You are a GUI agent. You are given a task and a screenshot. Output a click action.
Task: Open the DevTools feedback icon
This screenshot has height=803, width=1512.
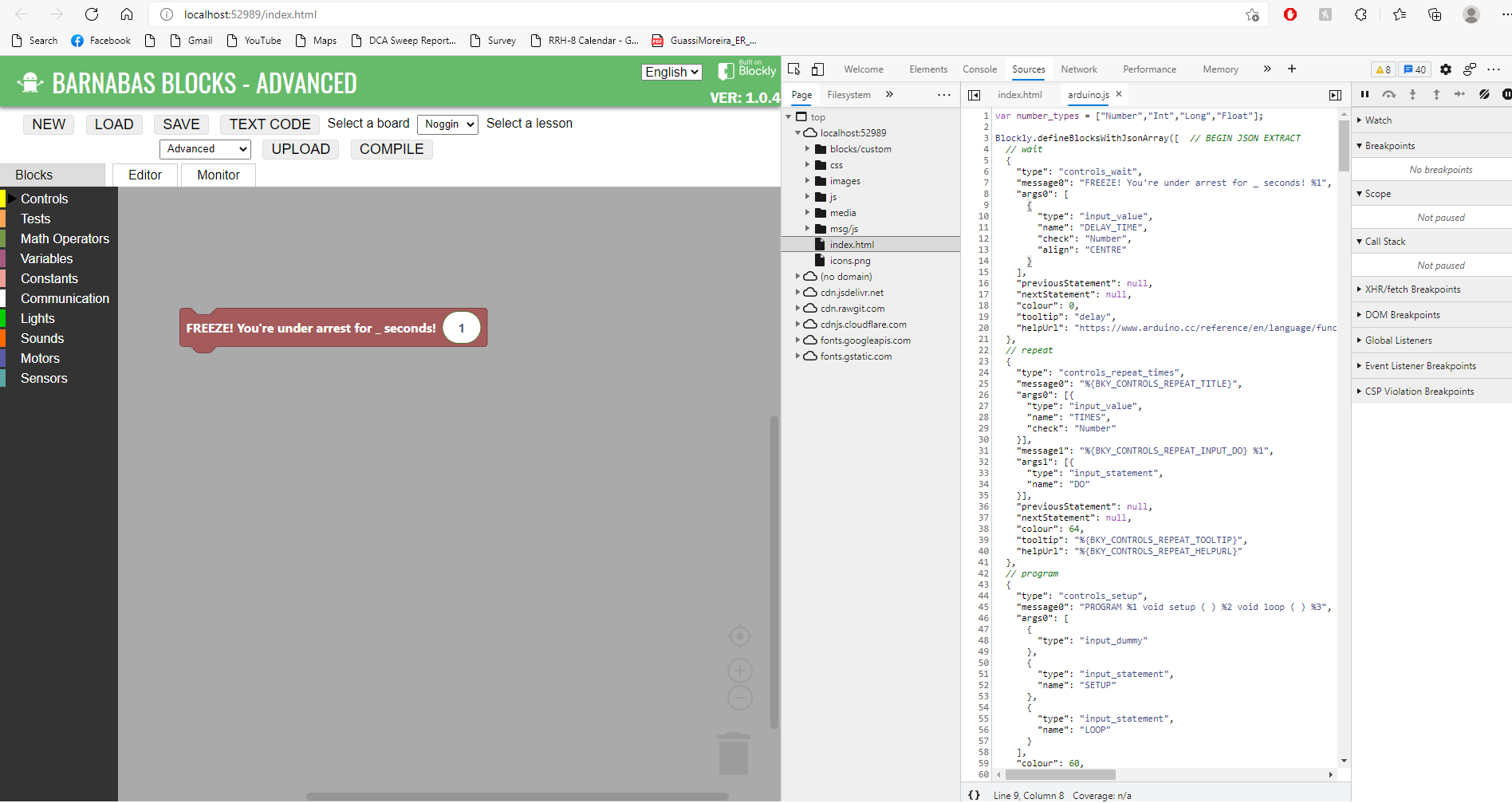(x=1470, y=69)
